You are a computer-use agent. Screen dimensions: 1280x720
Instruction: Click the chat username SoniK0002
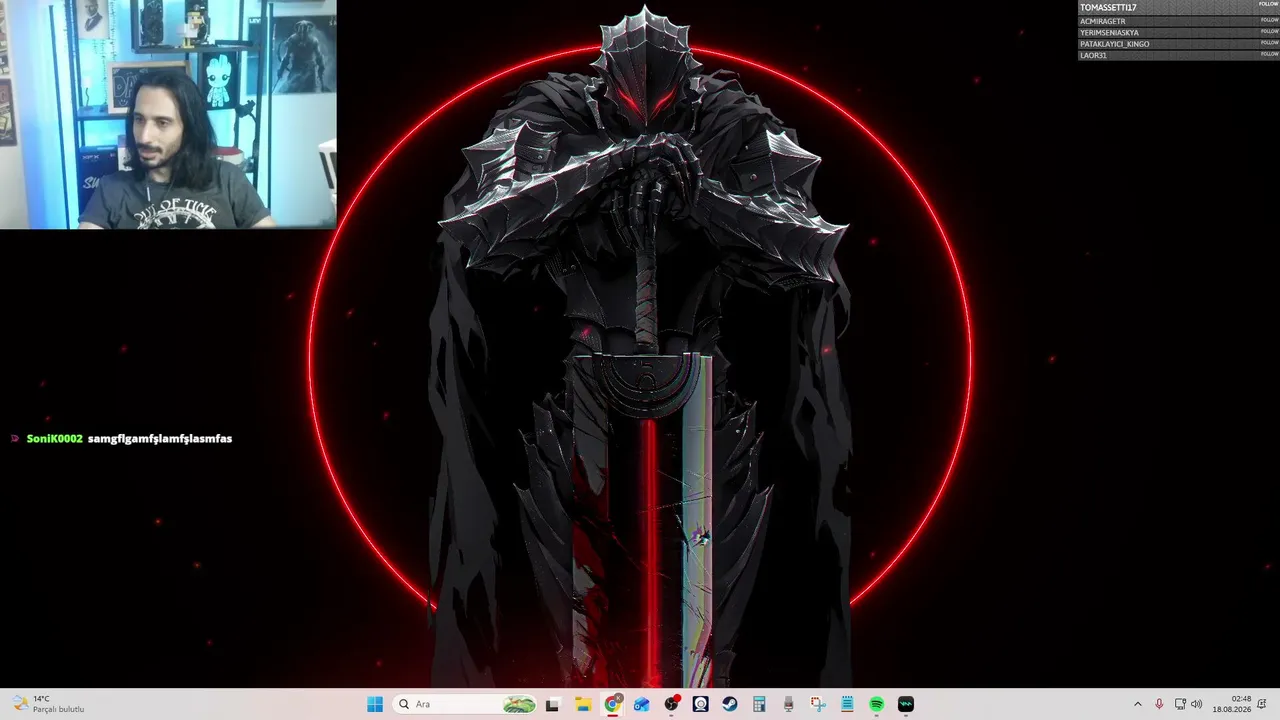point(54,439)
